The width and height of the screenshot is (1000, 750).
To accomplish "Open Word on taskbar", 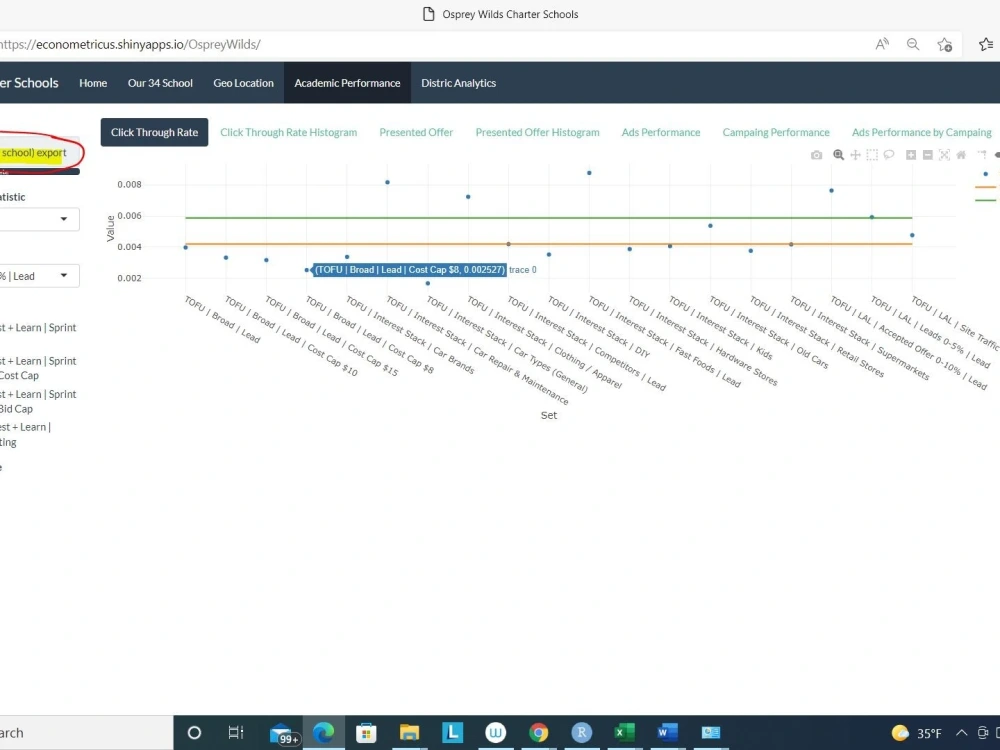I will pos(667,733).
